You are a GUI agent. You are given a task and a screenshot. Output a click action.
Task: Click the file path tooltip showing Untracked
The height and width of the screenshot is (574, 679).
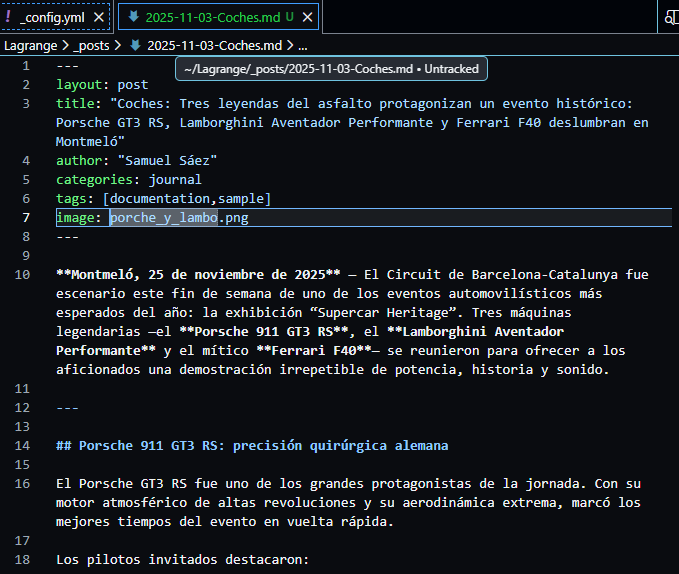click(x=331, y=69)
